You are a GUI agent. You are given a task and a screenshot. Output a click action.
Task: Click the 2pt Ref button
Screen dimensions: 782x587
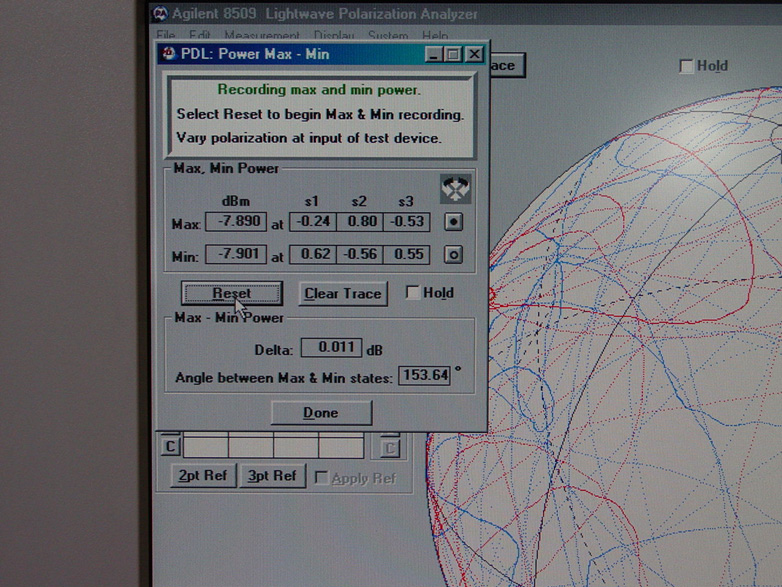coord(203,476)
